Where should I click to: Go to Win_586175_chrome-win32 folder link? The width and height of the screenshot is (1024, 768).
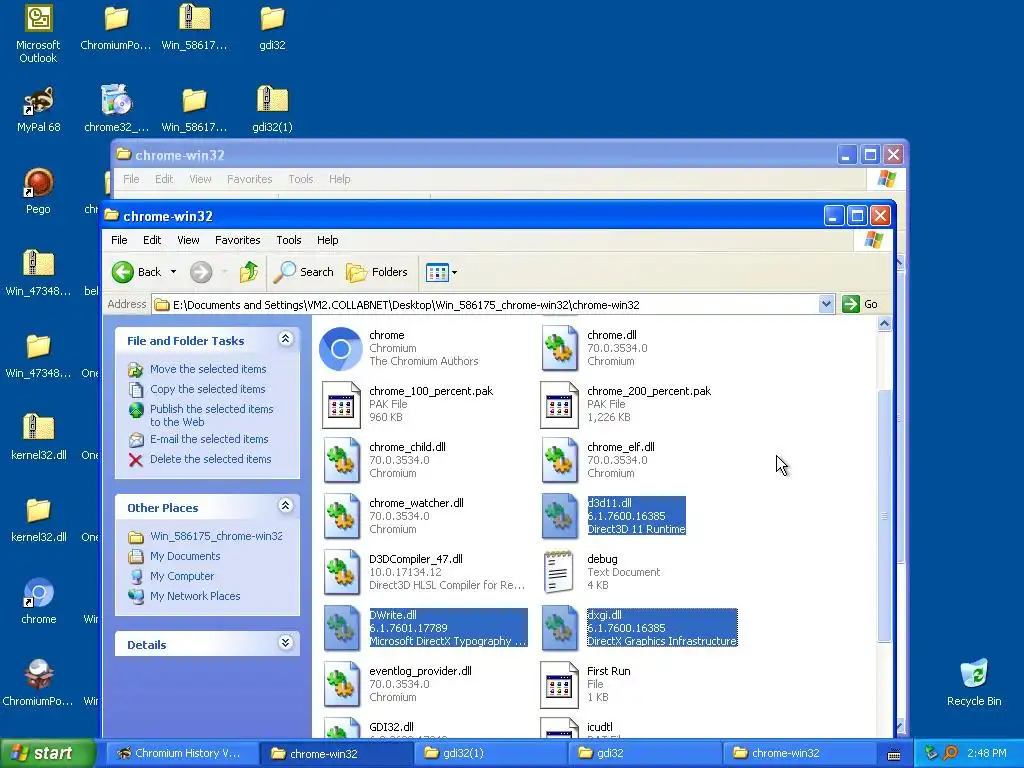tap(216, 536)
